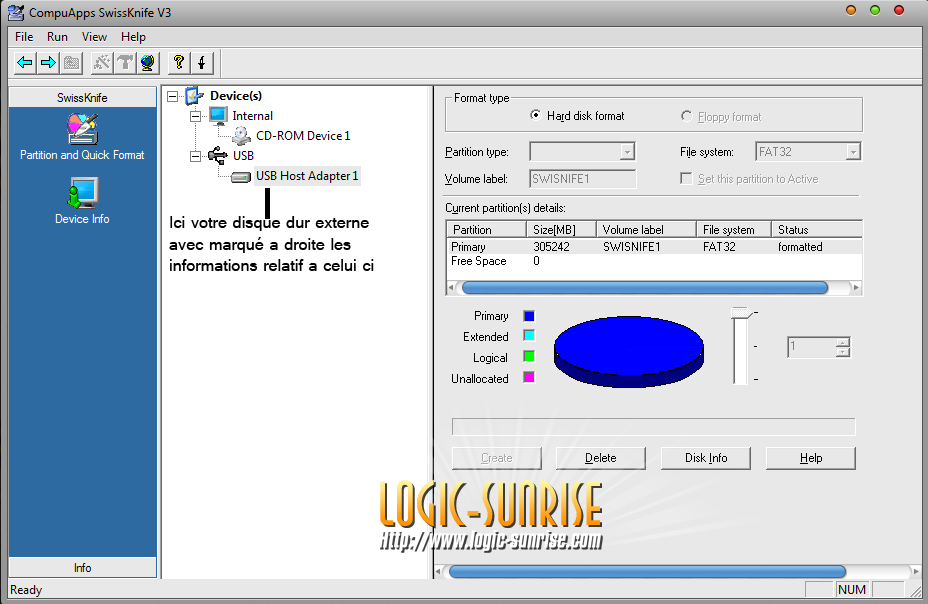Click the grayed folder toolbar icon
Viewport: 928px width, 604px height.
[x=72, y=62]
